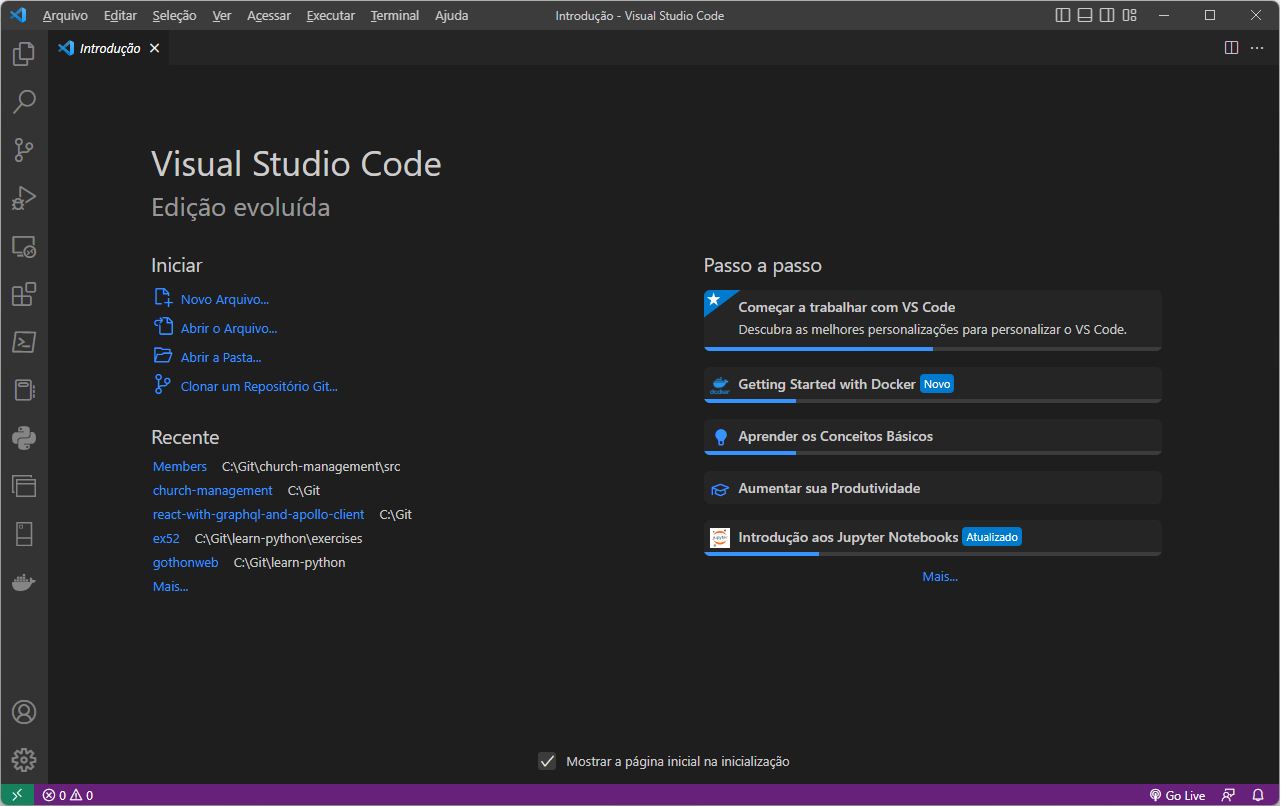Open the Accounts icon at the sidebar bottom

pos(23,712)
